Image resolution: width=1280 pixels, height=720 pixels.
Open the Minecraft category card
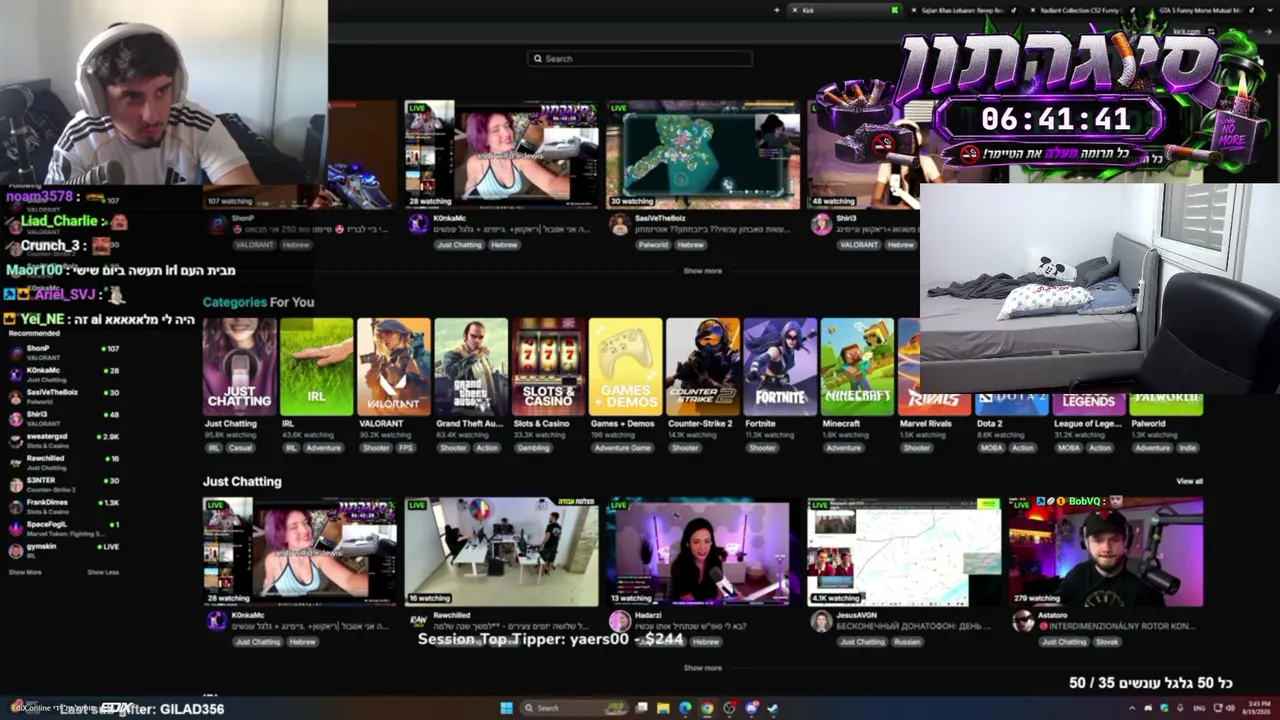pyautogui.click(x=857, y=367)
